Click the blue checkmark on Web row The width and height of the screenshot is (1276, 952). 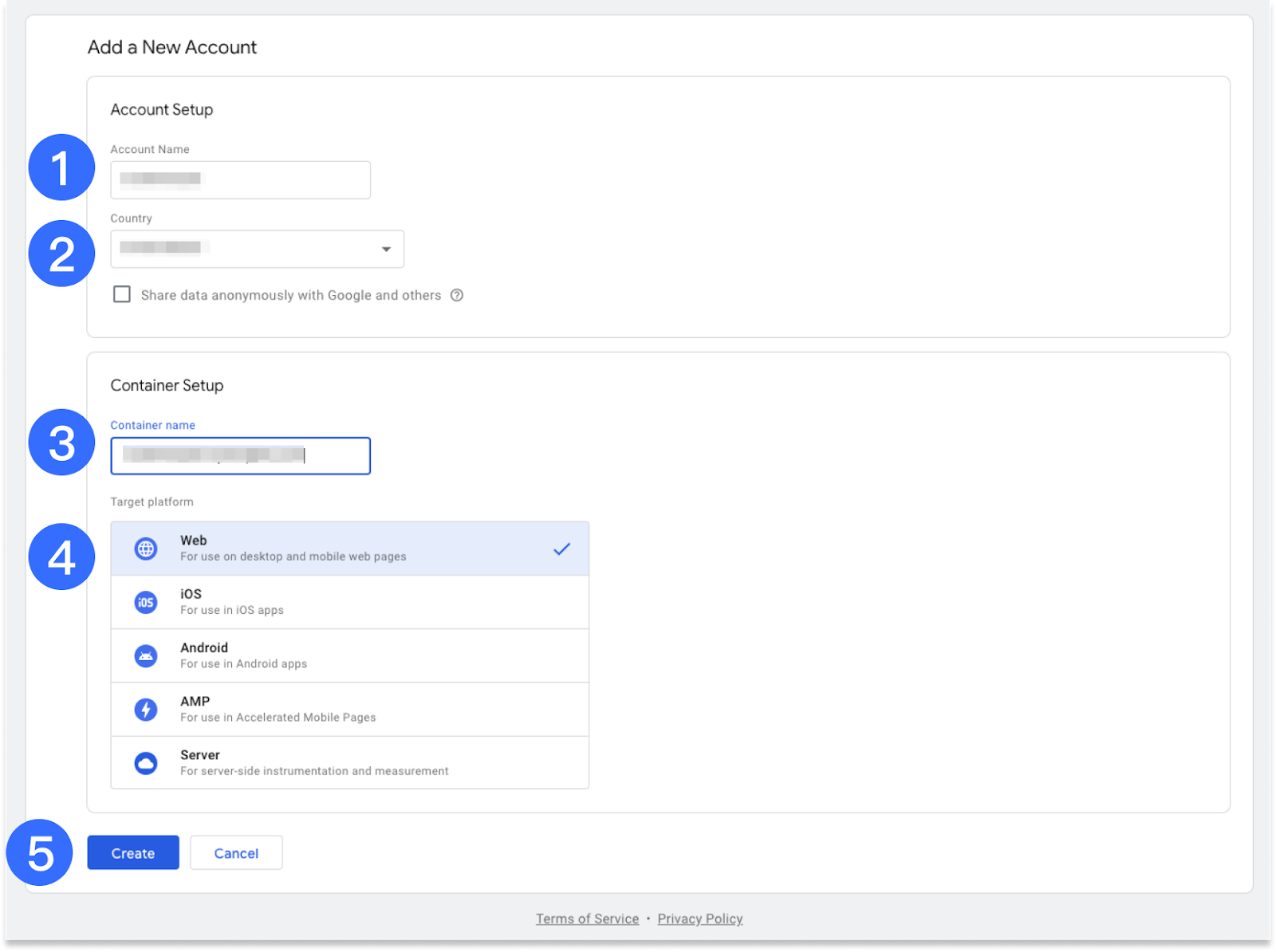562,549
